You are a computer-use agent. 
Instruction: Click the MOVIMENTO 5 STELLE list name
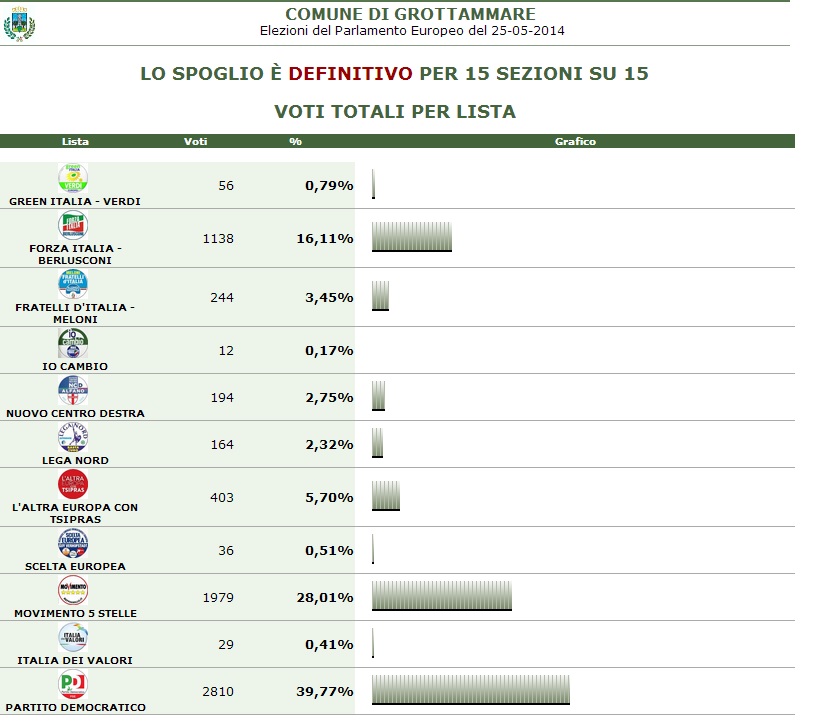pos(75,613)
